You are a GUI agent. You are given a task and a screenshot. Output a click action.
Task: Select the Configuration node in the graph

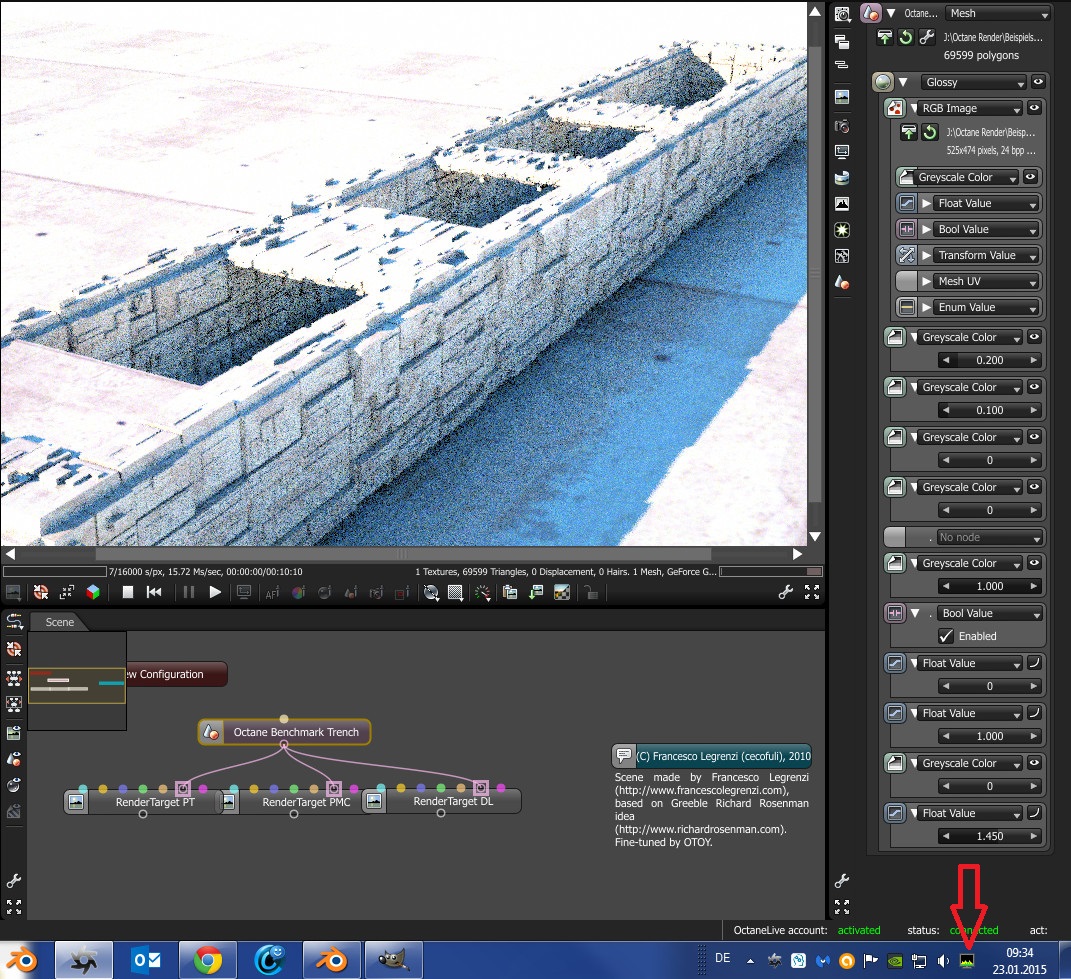tap(176, 674)
